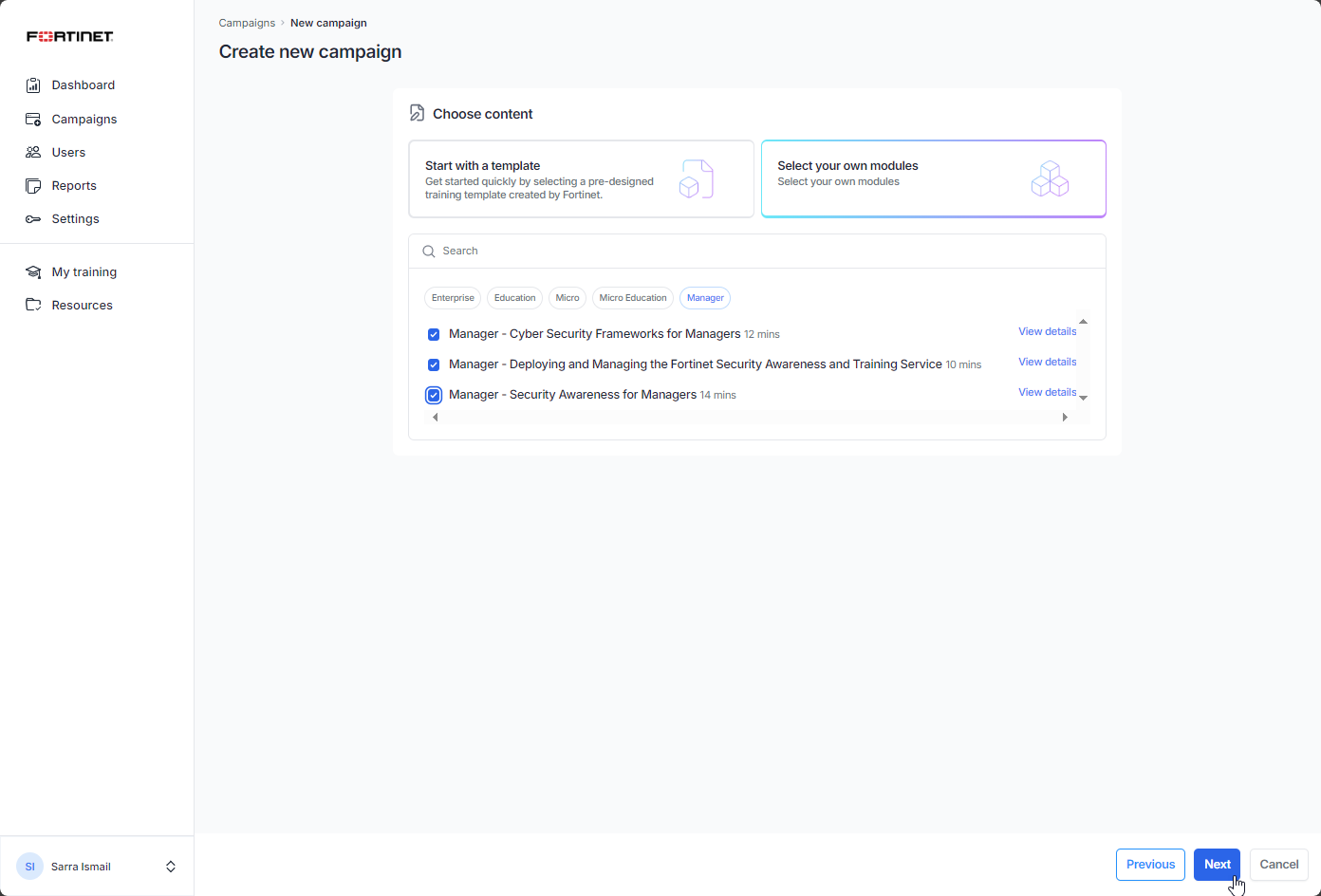Click the Dashboard sidebar icon

(x=33, y=85)
